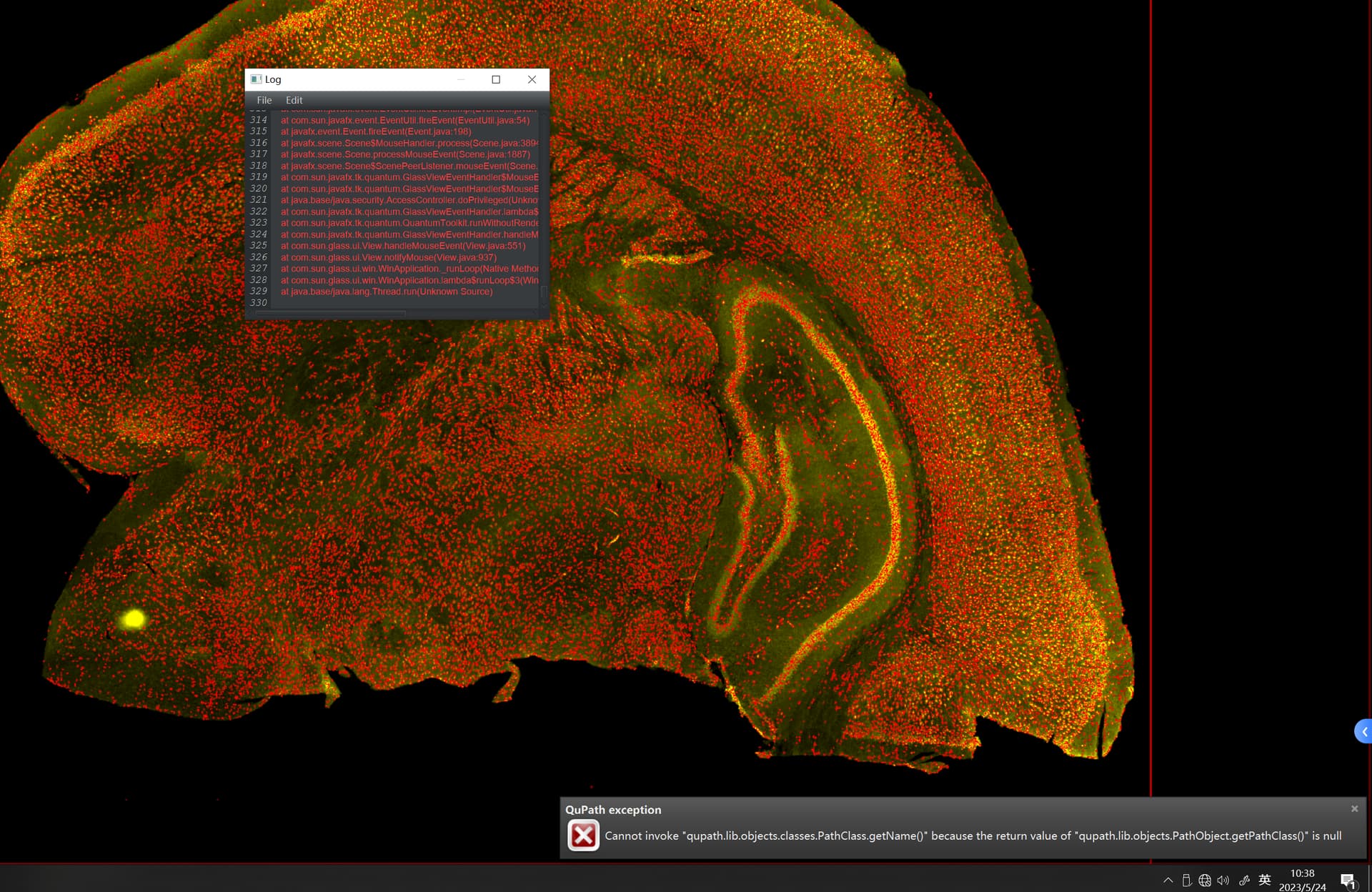Dismiss the QuPath exception notification
The image size is (1372, 892).
(x=1354, y=808)
